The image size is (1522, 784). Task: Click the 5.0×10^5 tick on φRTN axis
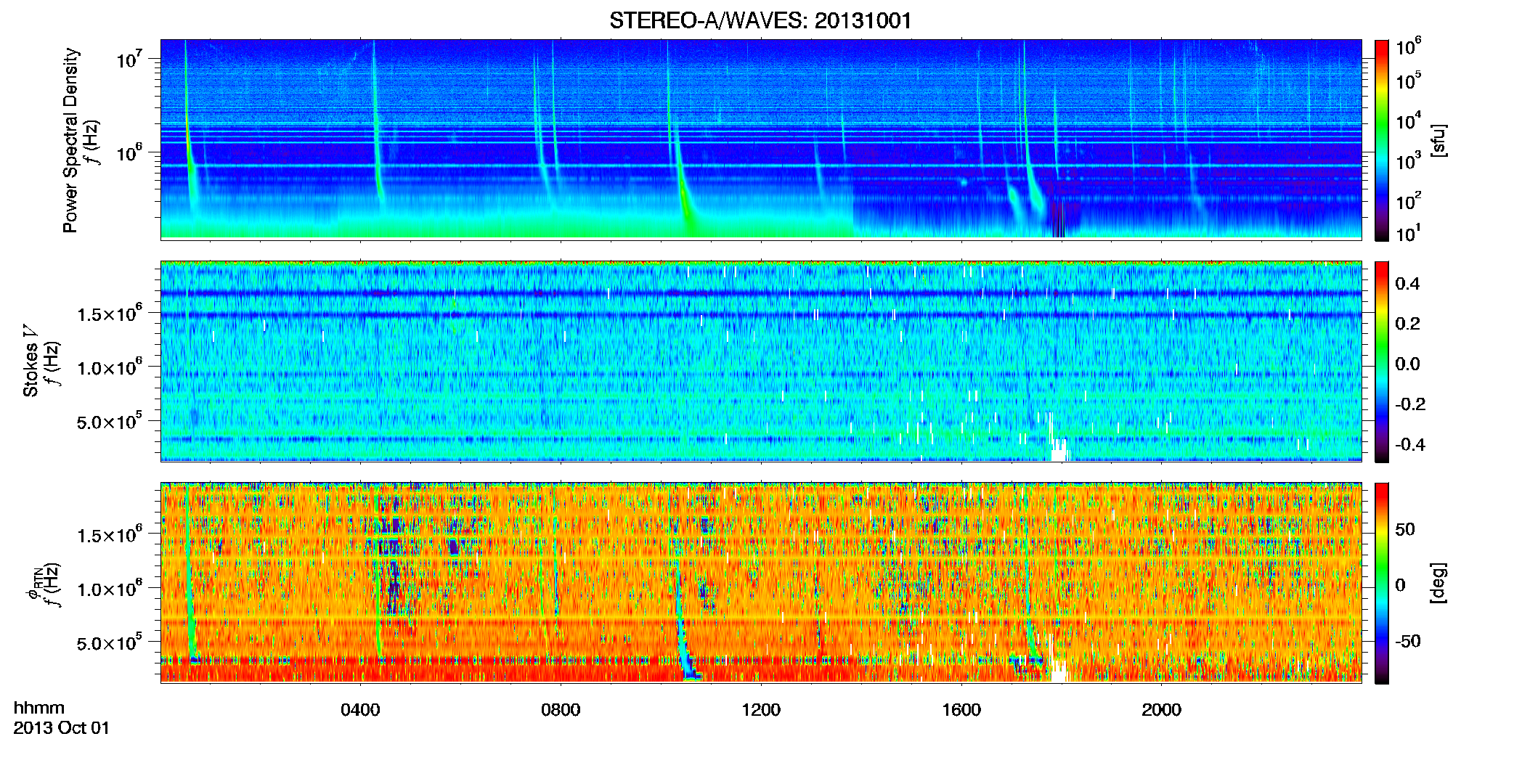coord(109,642)
